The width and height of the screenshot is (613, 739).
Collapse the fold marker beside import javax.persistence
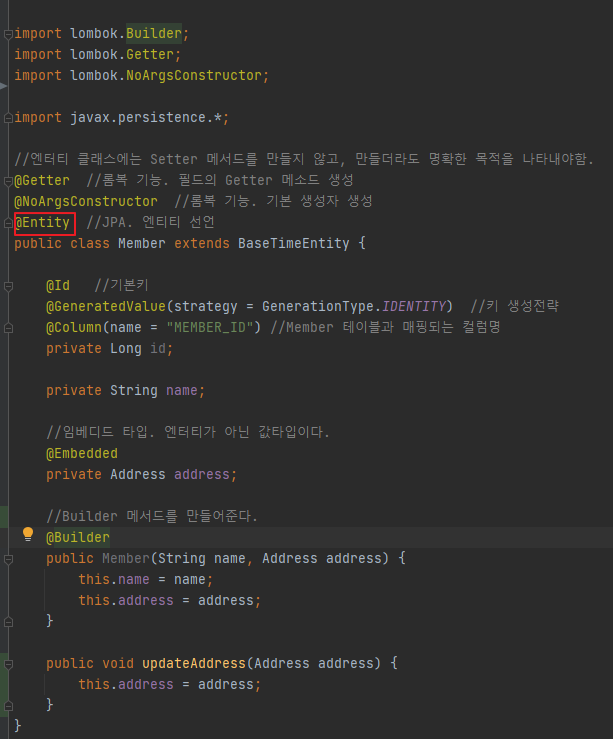pyautogui.click(x=8, y=118)
